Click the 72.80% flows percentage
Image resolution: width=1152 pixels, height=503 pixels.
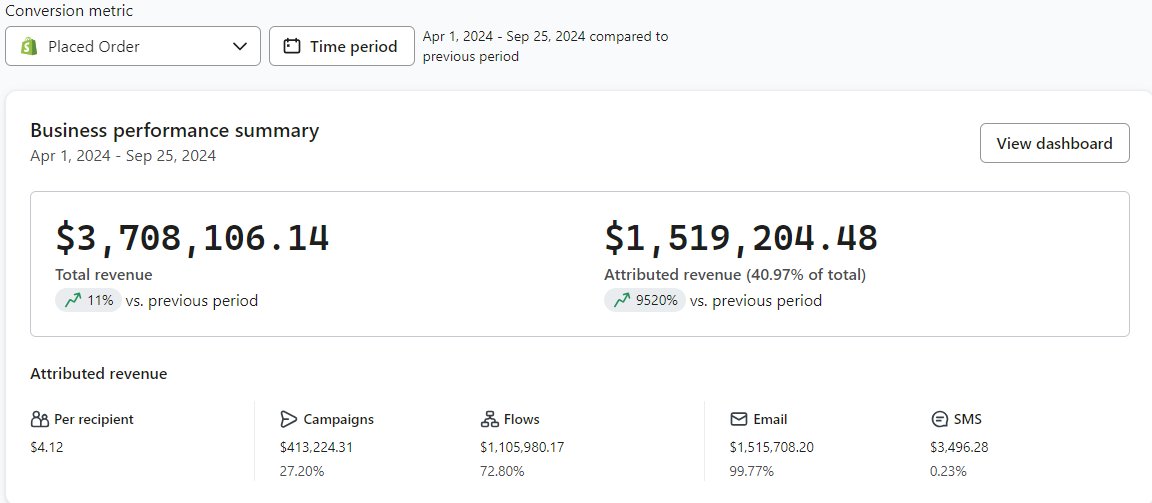pyautogui.click(x=503, y=471)
